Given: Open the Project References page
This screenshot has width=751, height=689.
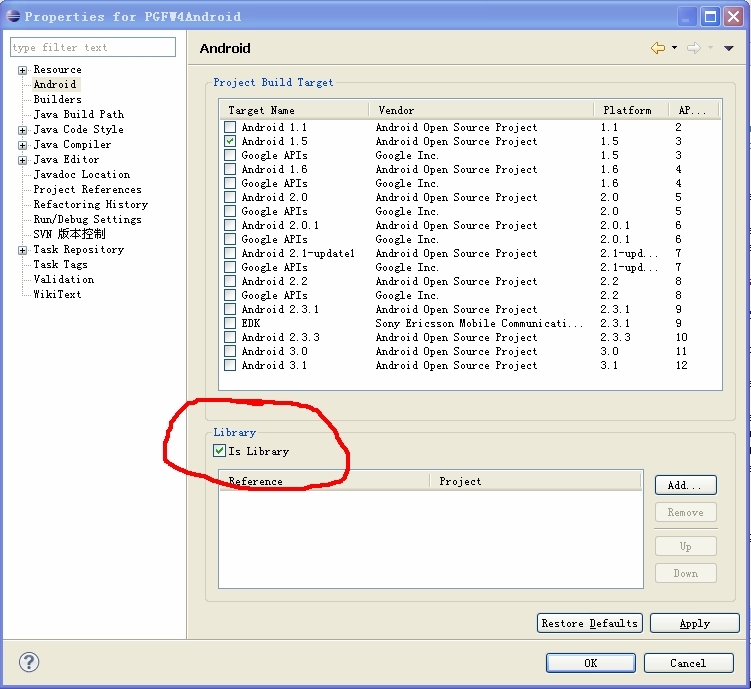Looking at the screenshot, I should [87, 189].
